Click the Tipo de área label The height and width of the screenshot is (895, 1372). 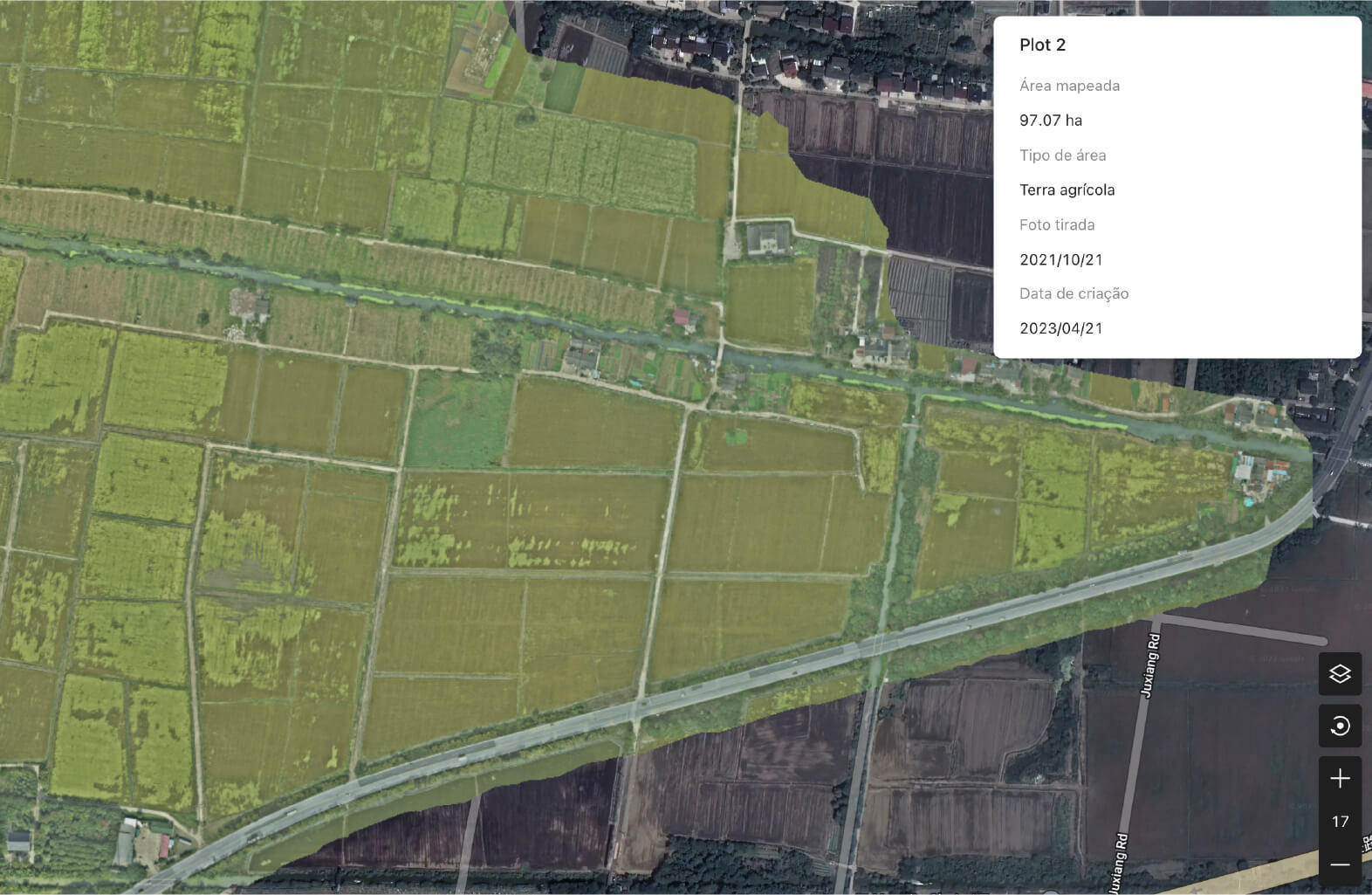[1062, 155]
